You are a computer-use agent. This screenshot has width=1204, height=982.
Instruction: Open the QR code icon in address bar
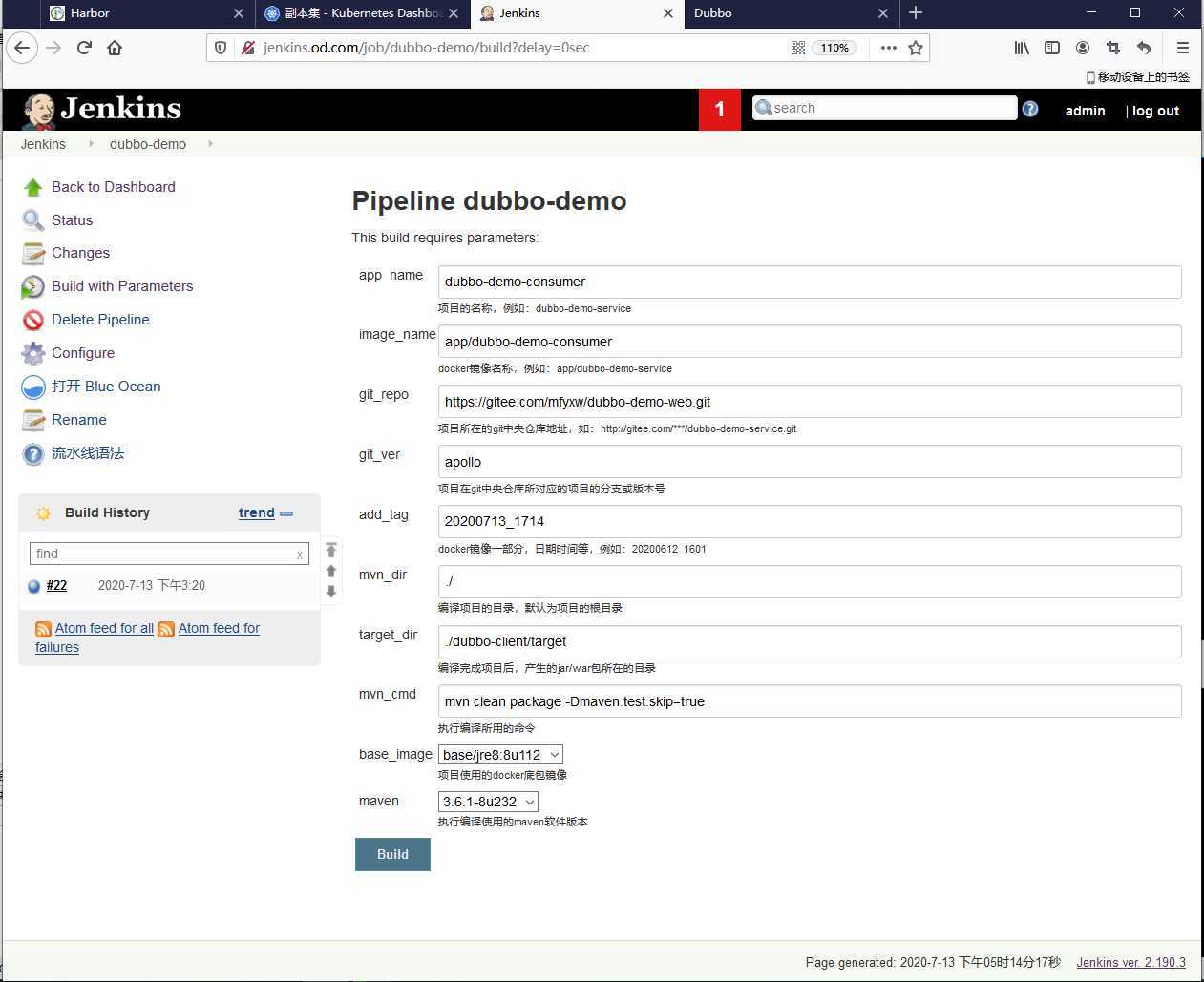[798, 48]
